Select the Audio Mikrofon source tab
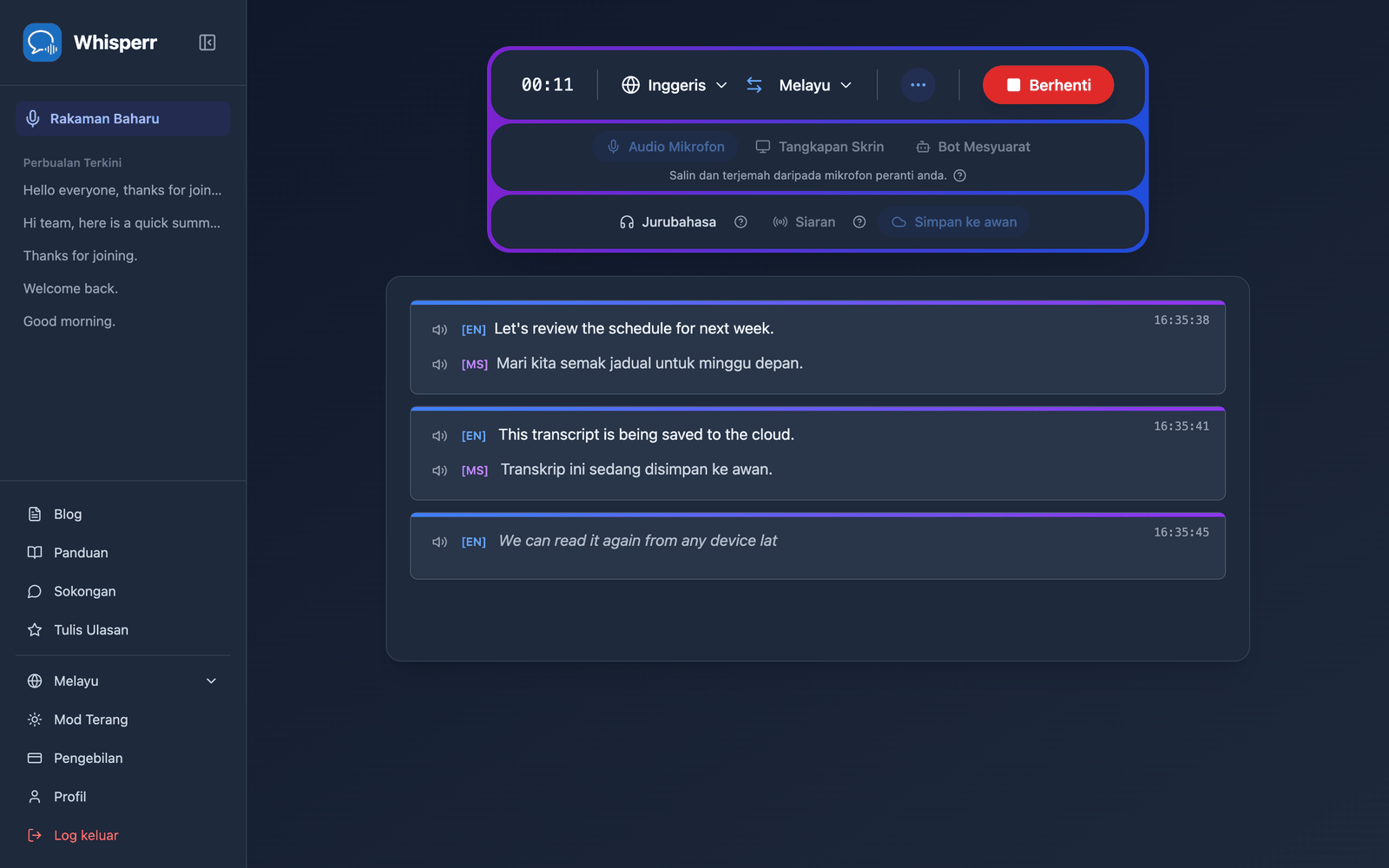The width and height of the screenshot is (1389, 868). (x=666, y=147)
